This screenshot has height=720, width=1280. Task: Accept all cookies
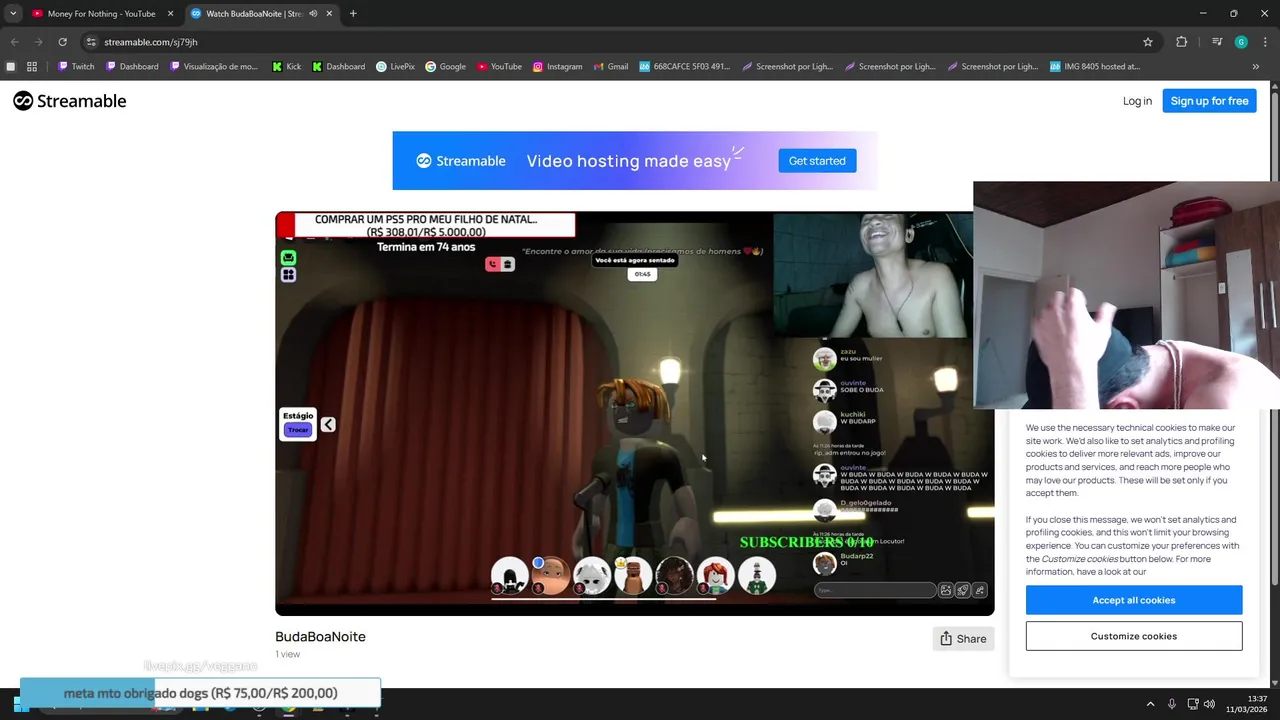pyautogui.click(x=1134, y=600)
